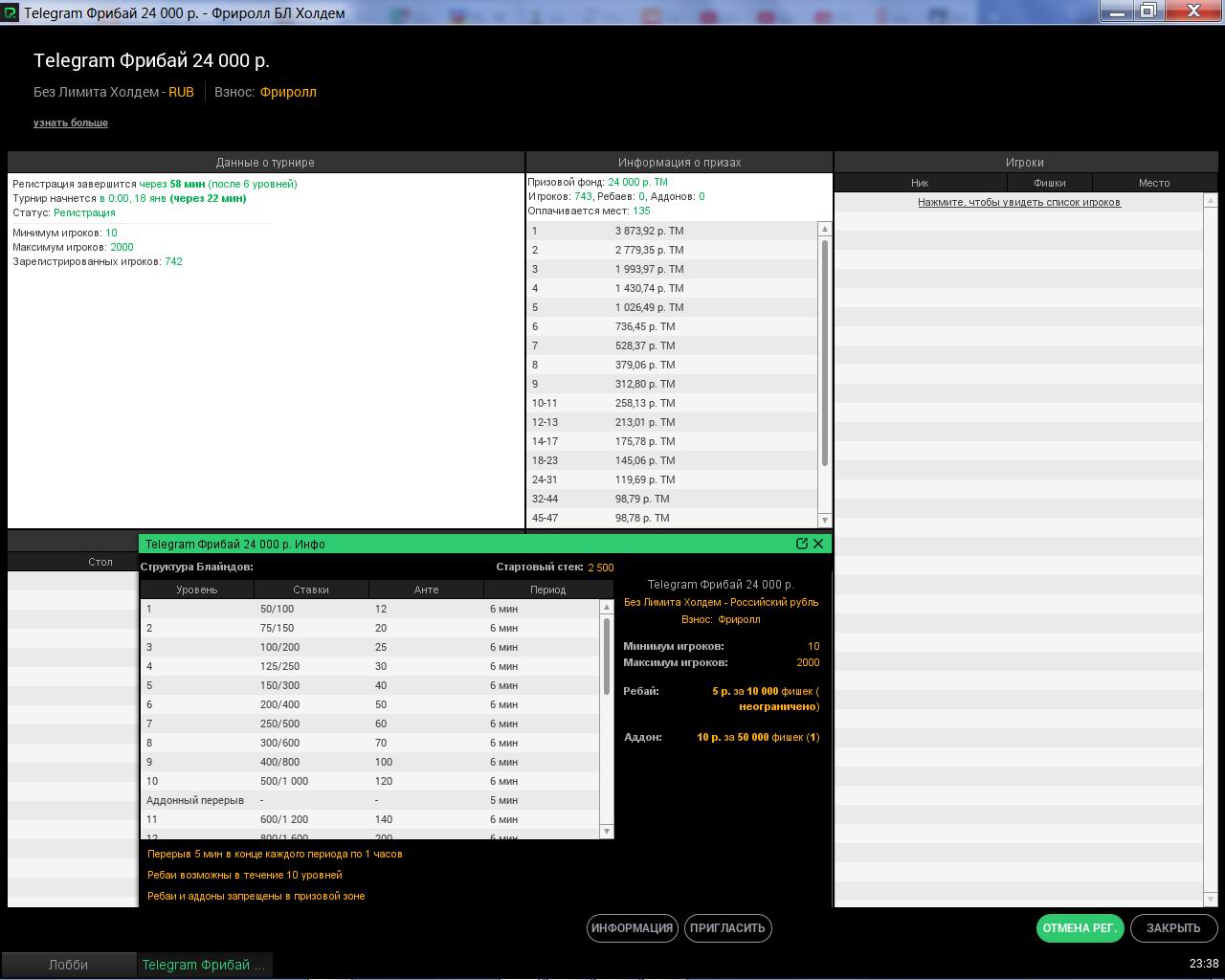Image resolution: width=1225 pixels, height=980 pixels.
Task: Click the Игроки panel header
Action: (1025, 163)
